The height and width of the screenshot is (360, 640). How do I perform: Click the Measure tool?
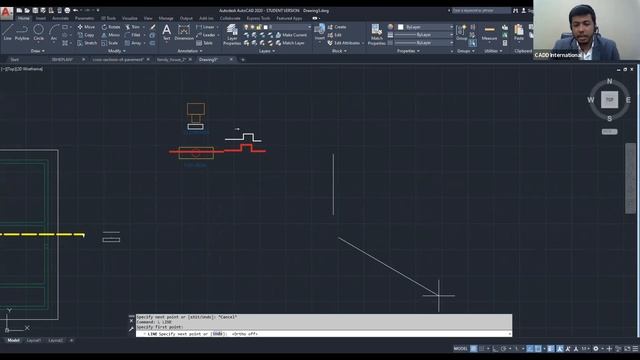pos(489,32)
